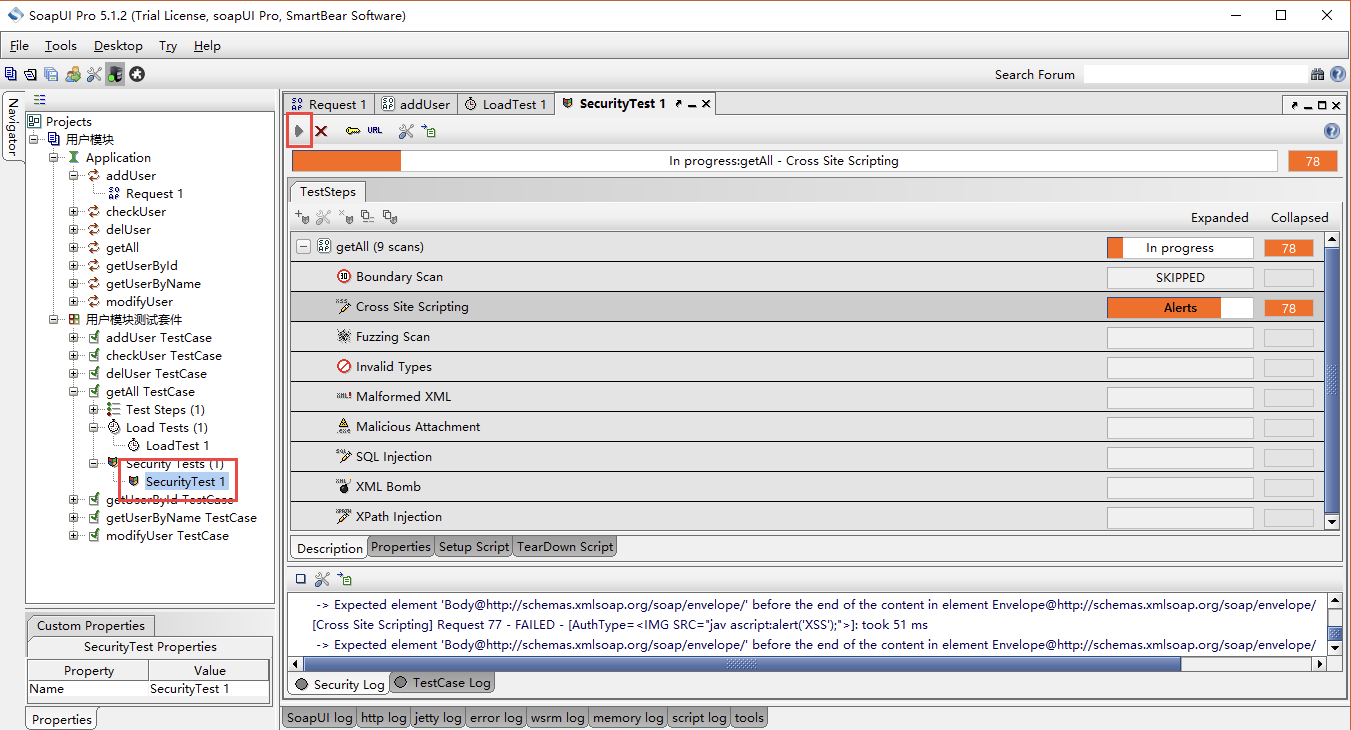Click the add security scan icon
The height and width of the screenshot is (730, 1351).
pos(302,216)
